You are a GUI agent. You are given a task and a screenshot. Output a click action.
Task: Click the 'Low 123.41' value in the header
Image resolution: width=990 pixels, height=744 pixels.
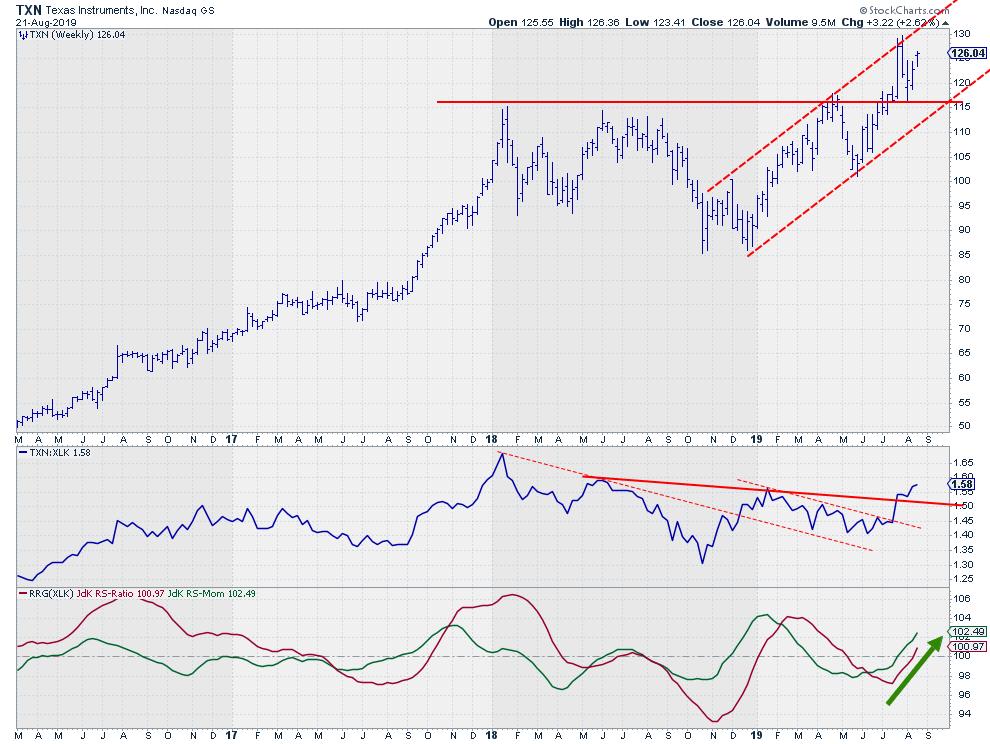point(655,22)
